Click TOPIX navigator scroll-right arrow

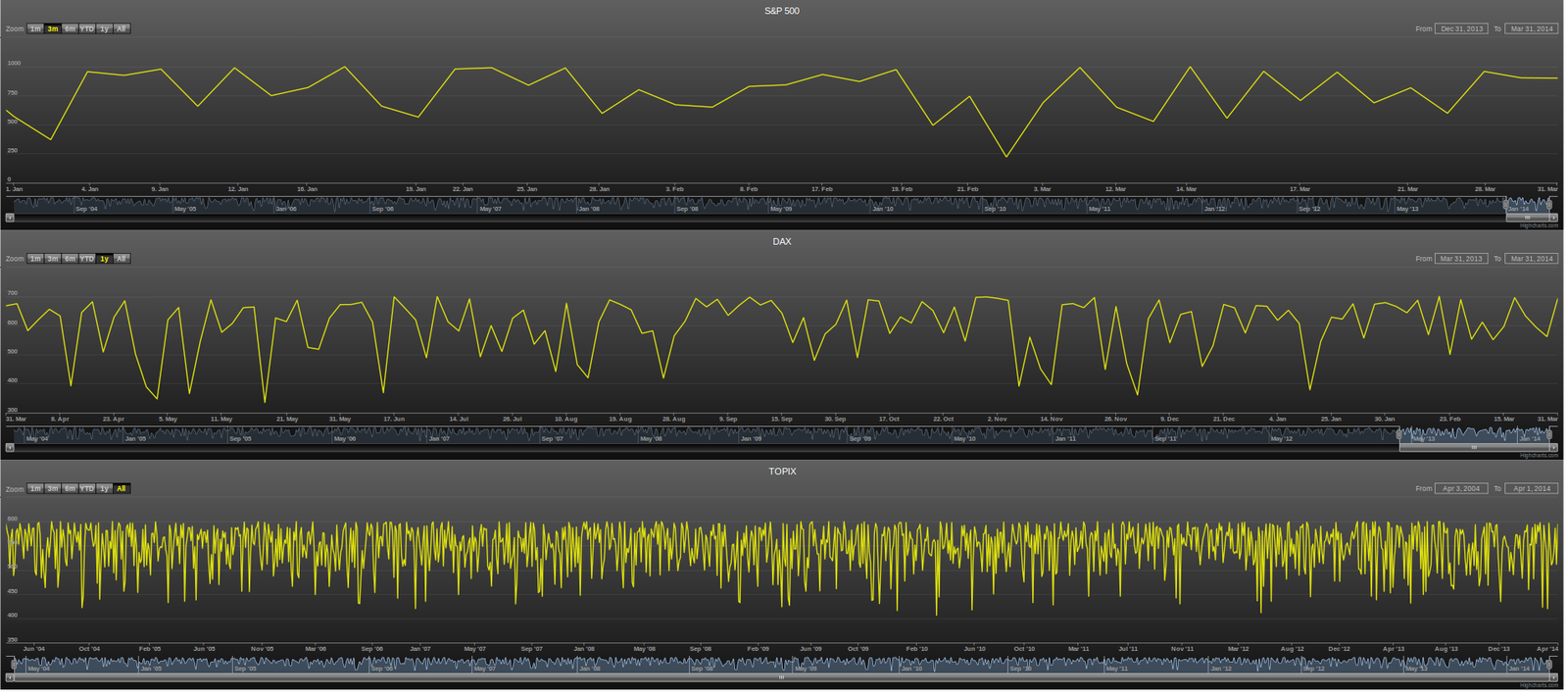click(x=1553, y=677)
